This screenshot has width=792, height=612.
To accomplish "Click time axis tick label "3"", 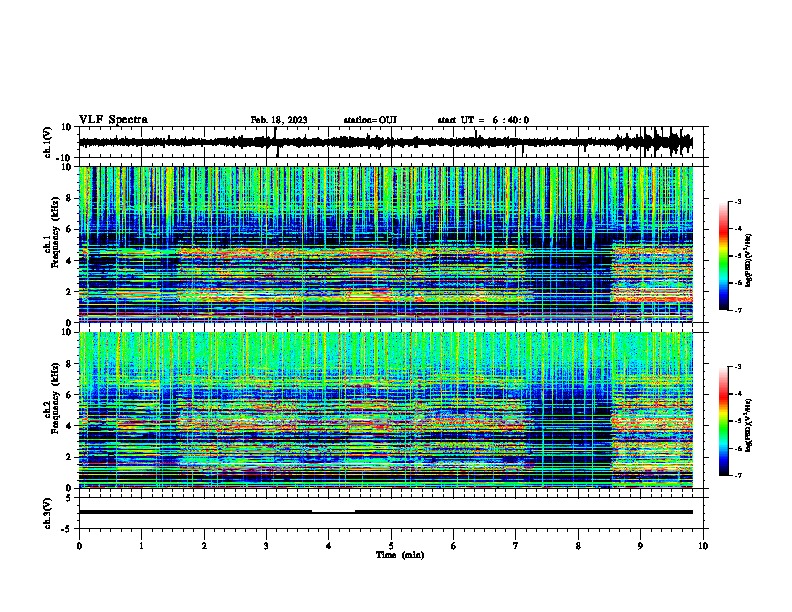I will [x=266, y=546].
